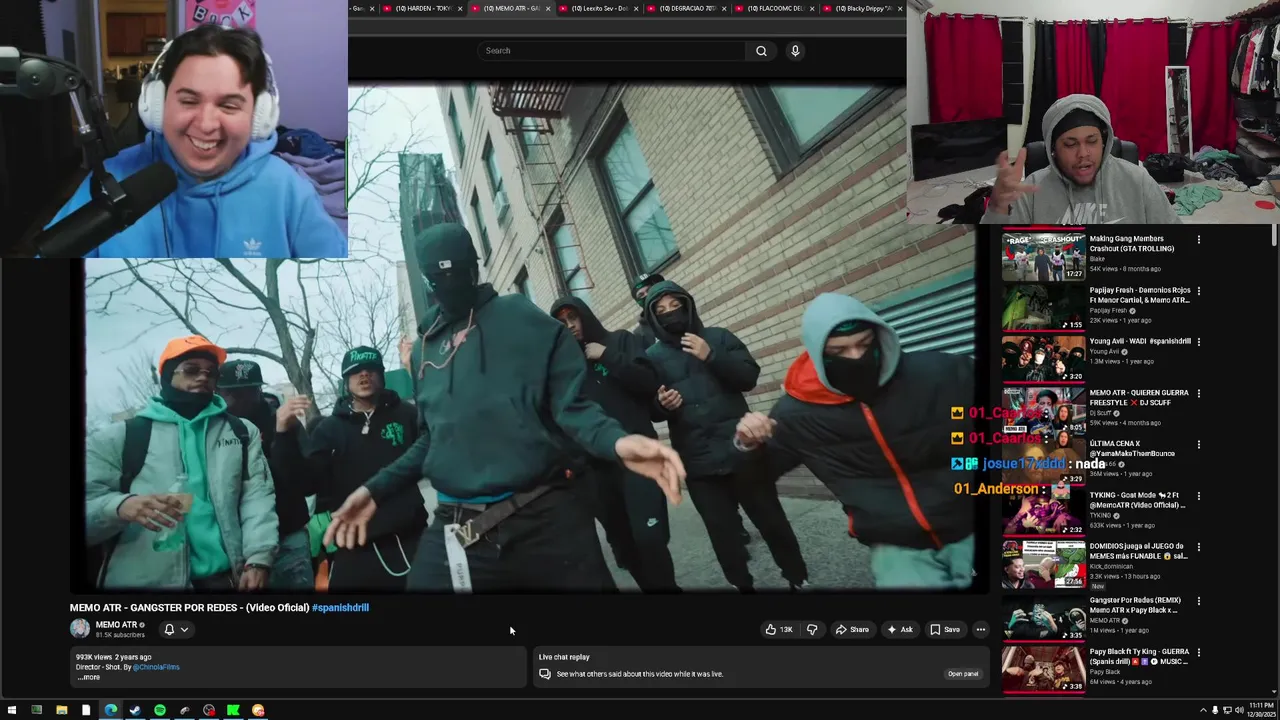This screenshot has width=1280, height=720.
Task: Click the Ask button under the video
Action: coord(899,630)
